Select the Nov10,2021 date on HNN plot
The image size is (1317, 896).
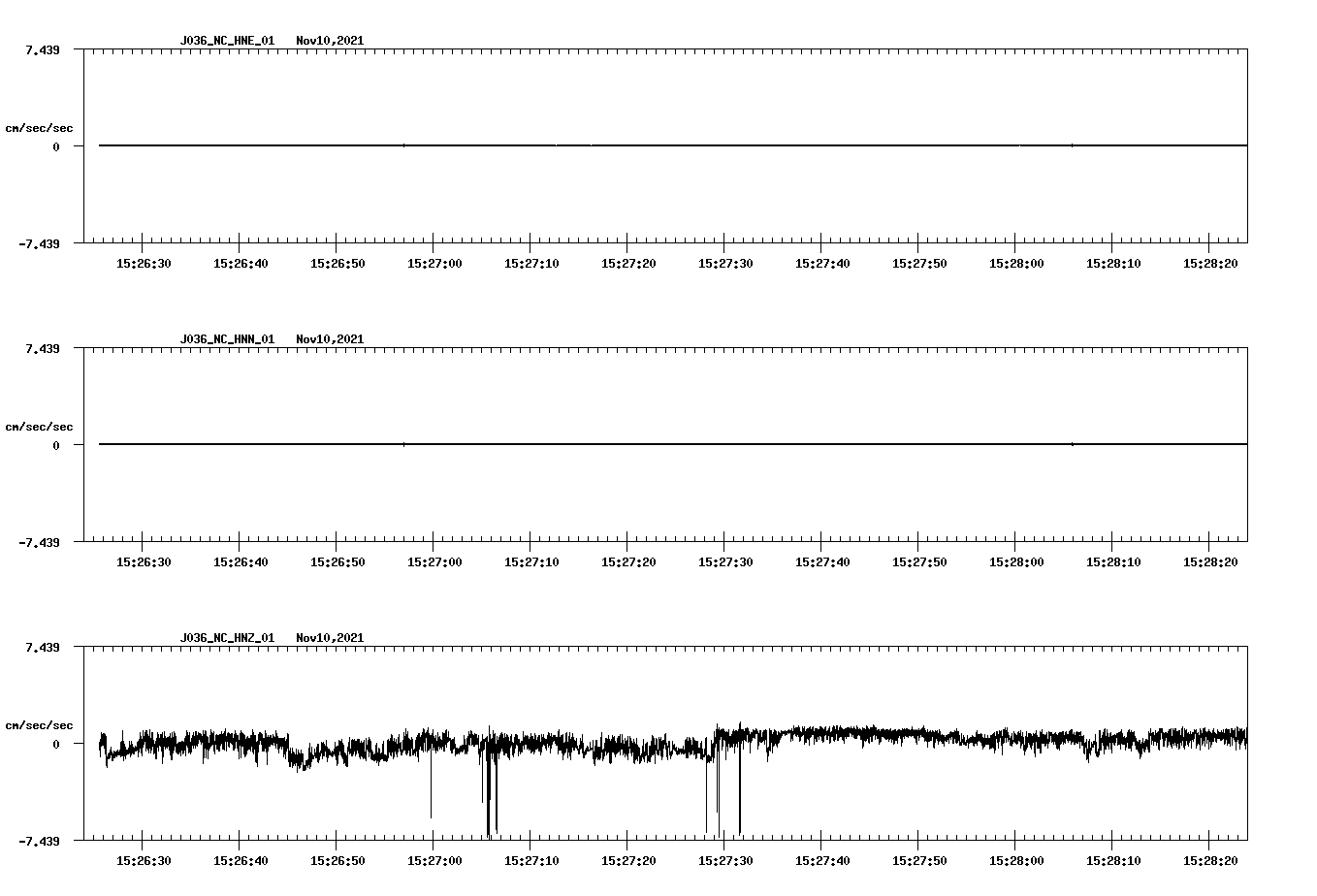pyautogui.click(x=330, y=339)
